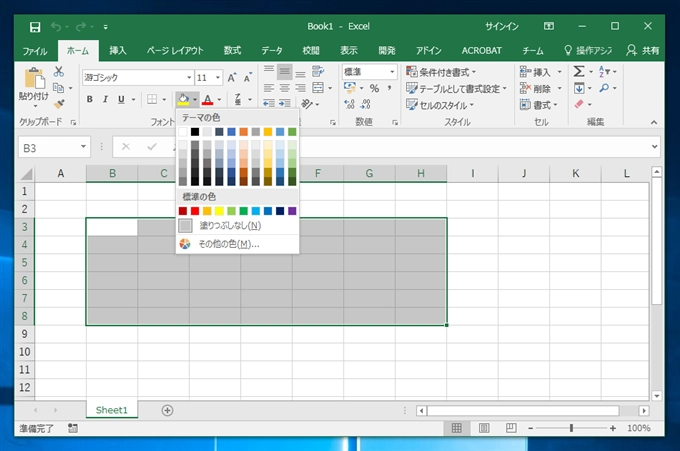Open the ファイル tab
Screen dimensions: 680x451
pyautogui.click(x=35, y=51)
